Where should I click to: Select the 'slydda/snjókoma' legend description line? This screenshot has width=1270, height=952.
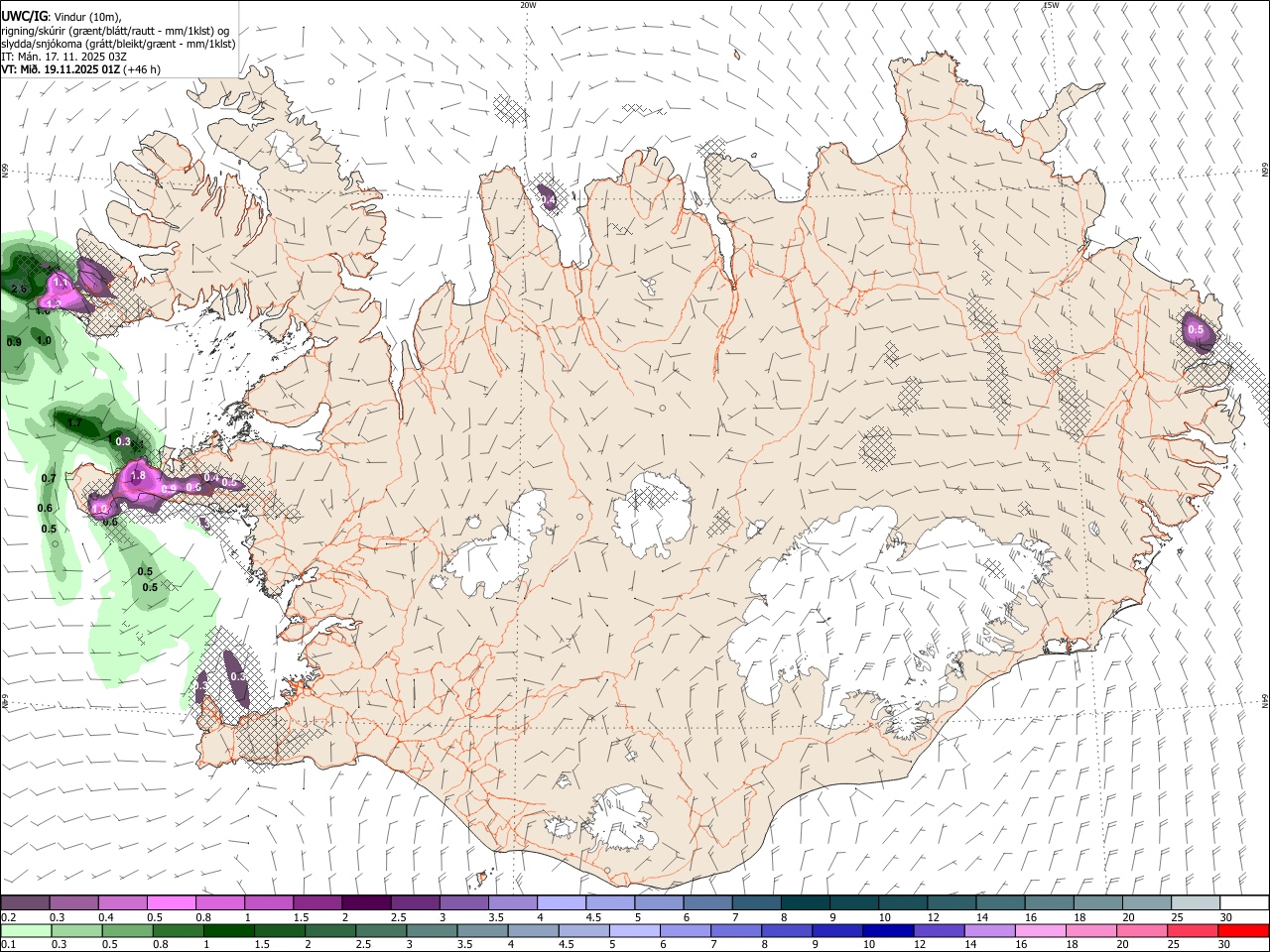click(x=118, y=44)
